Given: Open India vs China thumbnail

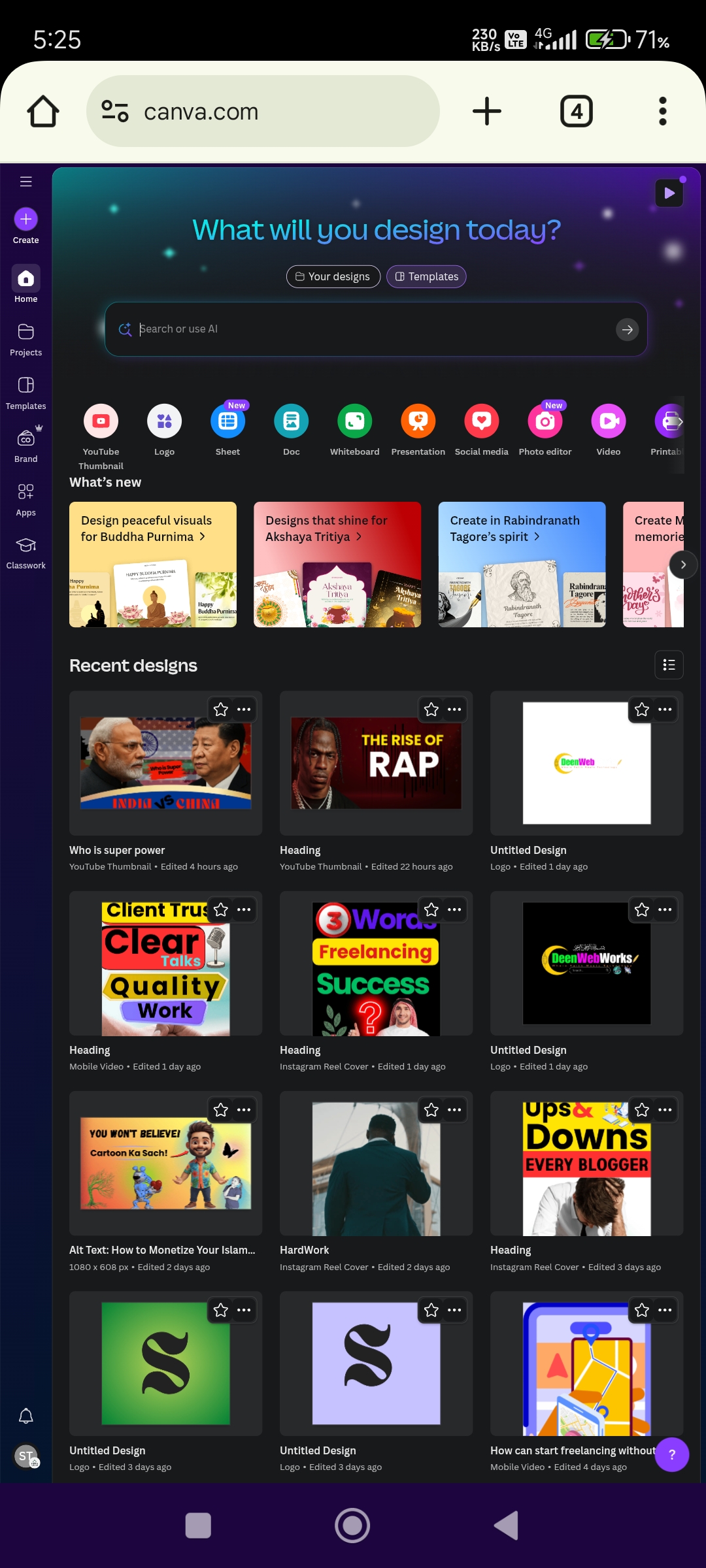Looking at the screenshot, I should point(165,763).
